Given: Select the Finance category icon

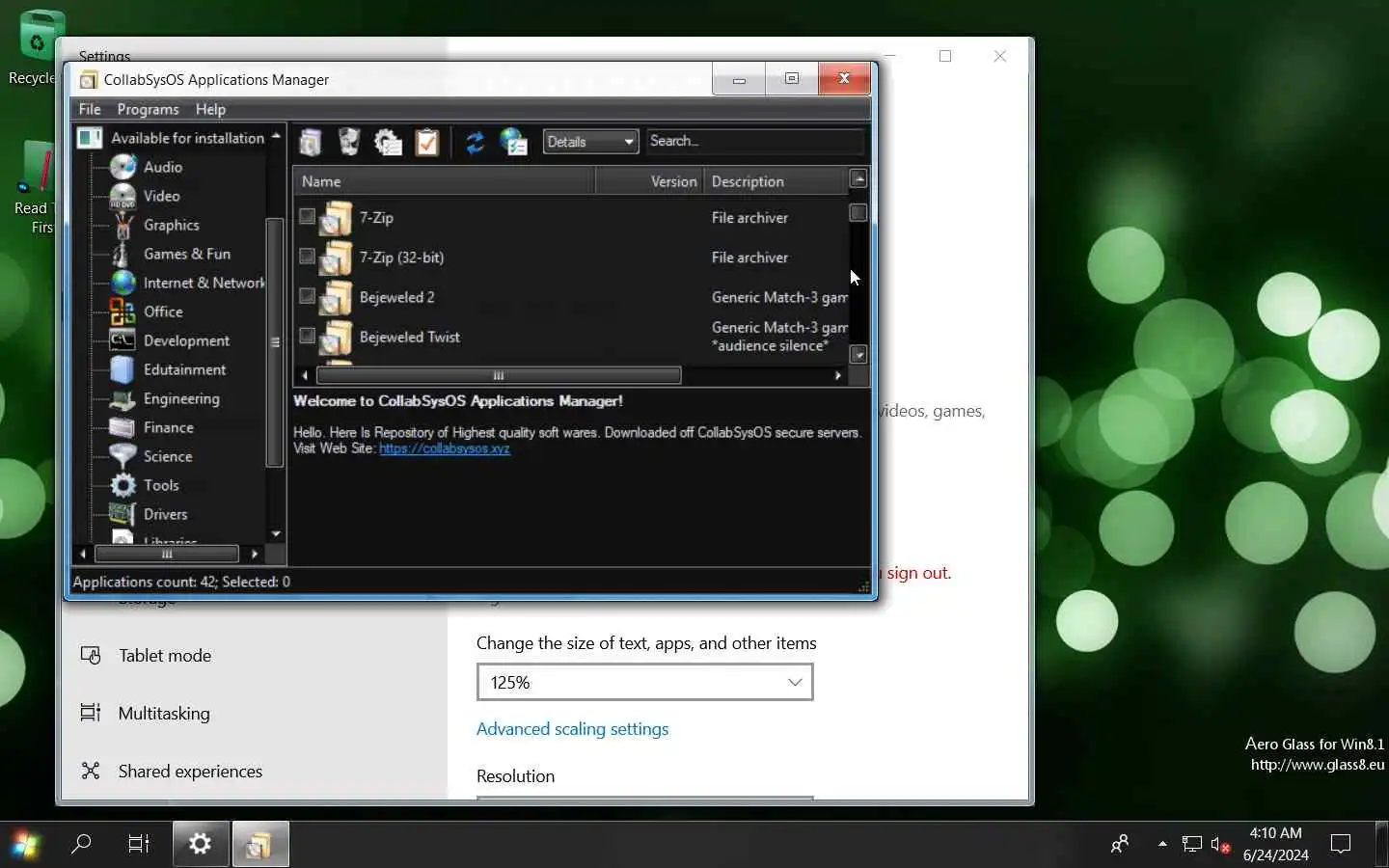Looking at the screenshot, I should 123,427.
